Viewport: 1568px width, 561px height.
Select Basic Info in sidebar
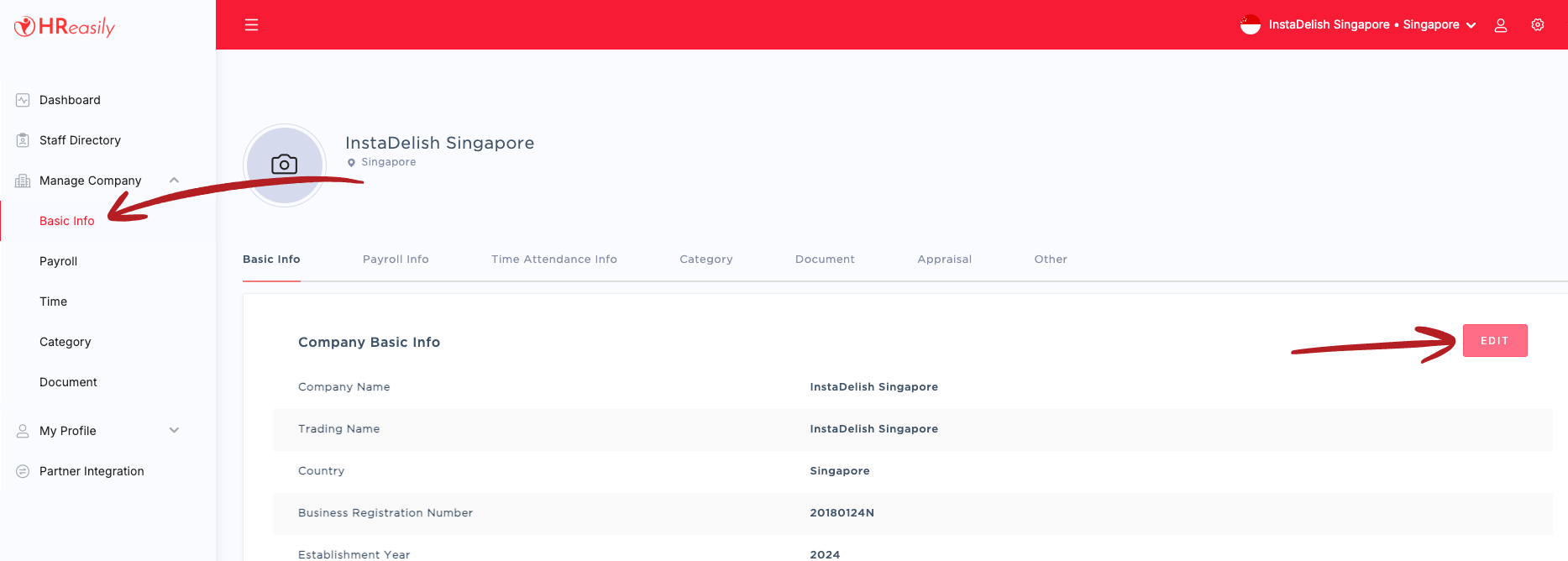67,221
